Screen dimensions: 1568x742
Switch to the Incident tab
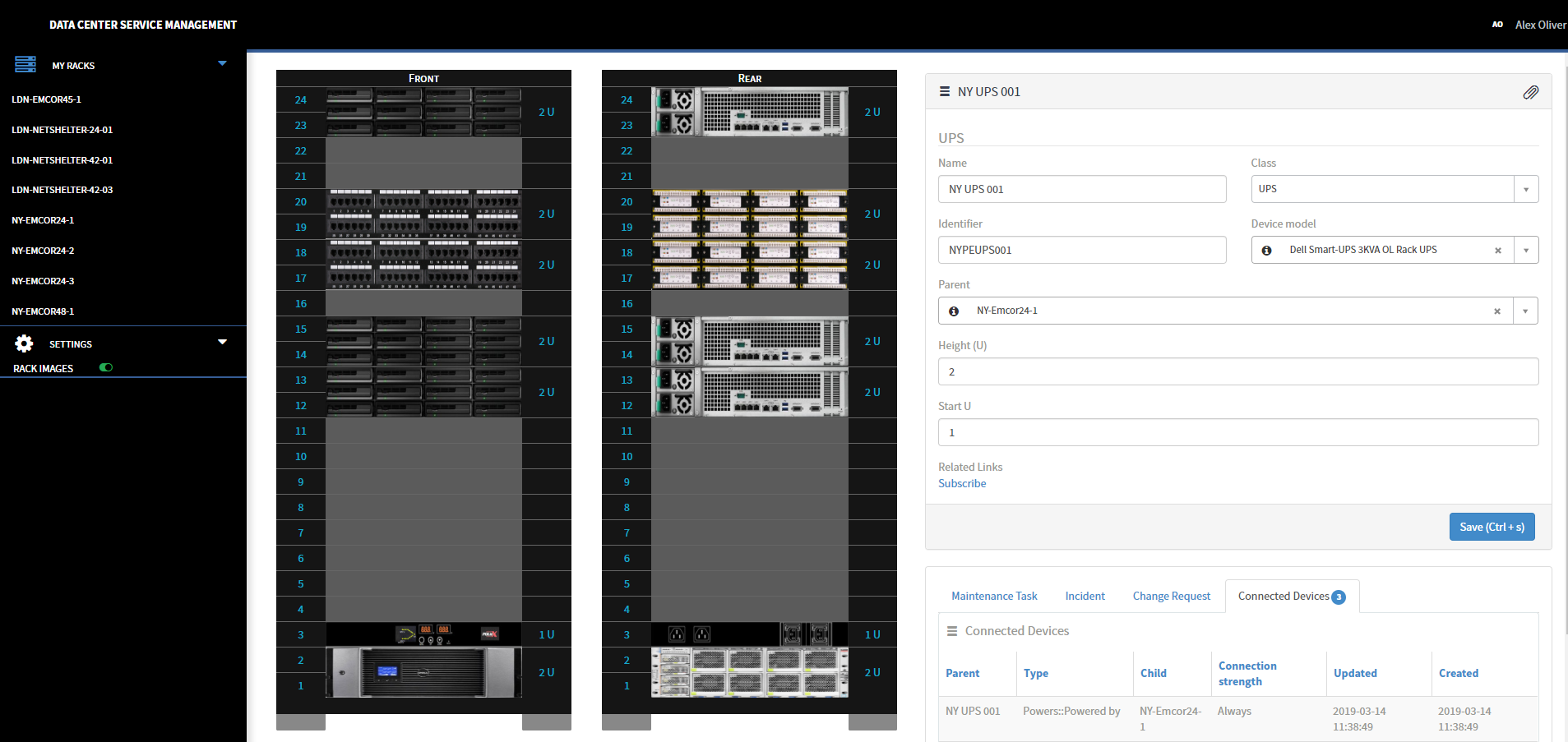point(1085,596)
